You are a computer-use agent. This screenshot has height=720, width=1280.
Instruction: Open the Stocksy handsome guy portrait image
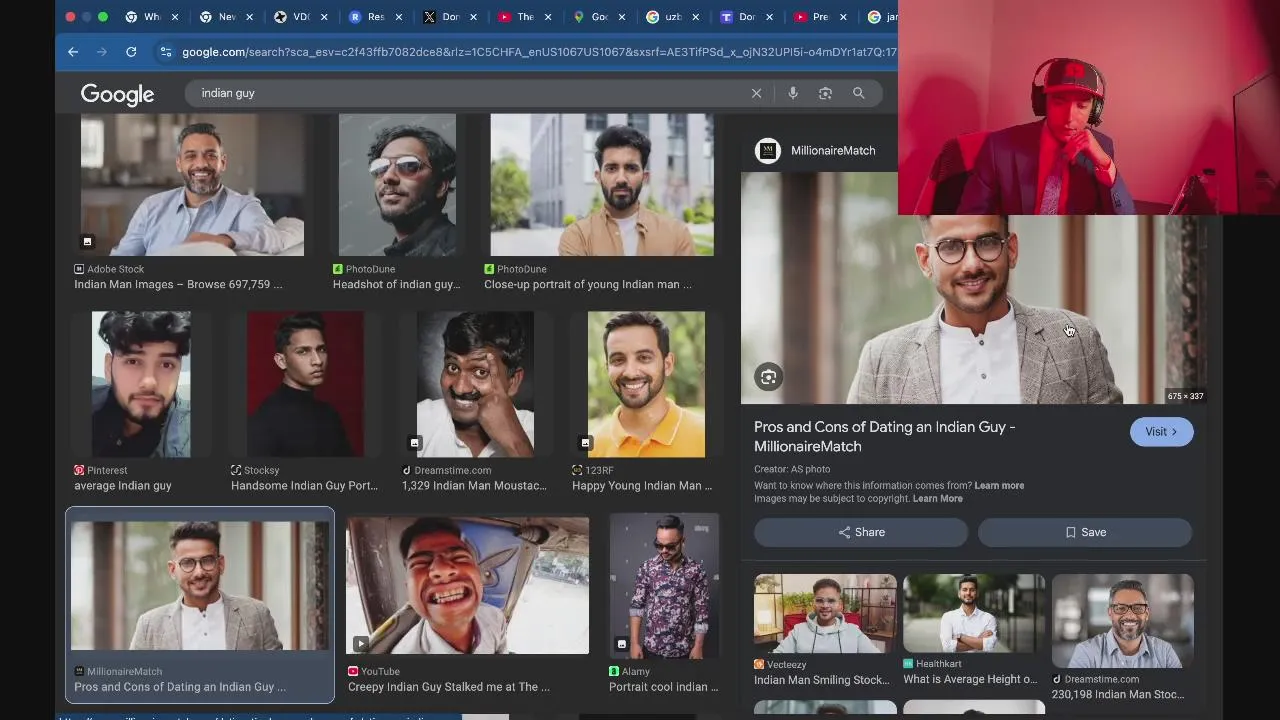pos(305,384)
